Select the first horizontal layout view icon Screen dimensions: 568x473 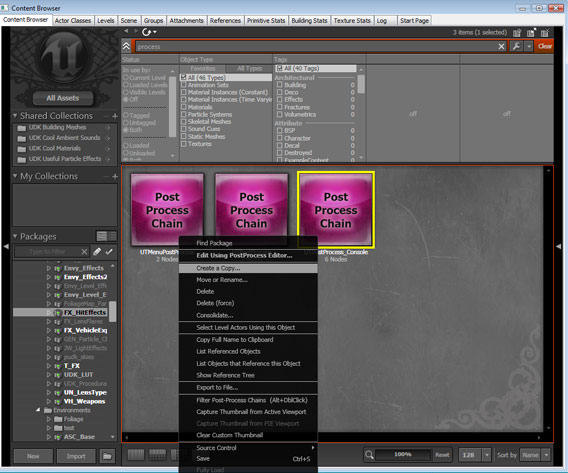136,455
